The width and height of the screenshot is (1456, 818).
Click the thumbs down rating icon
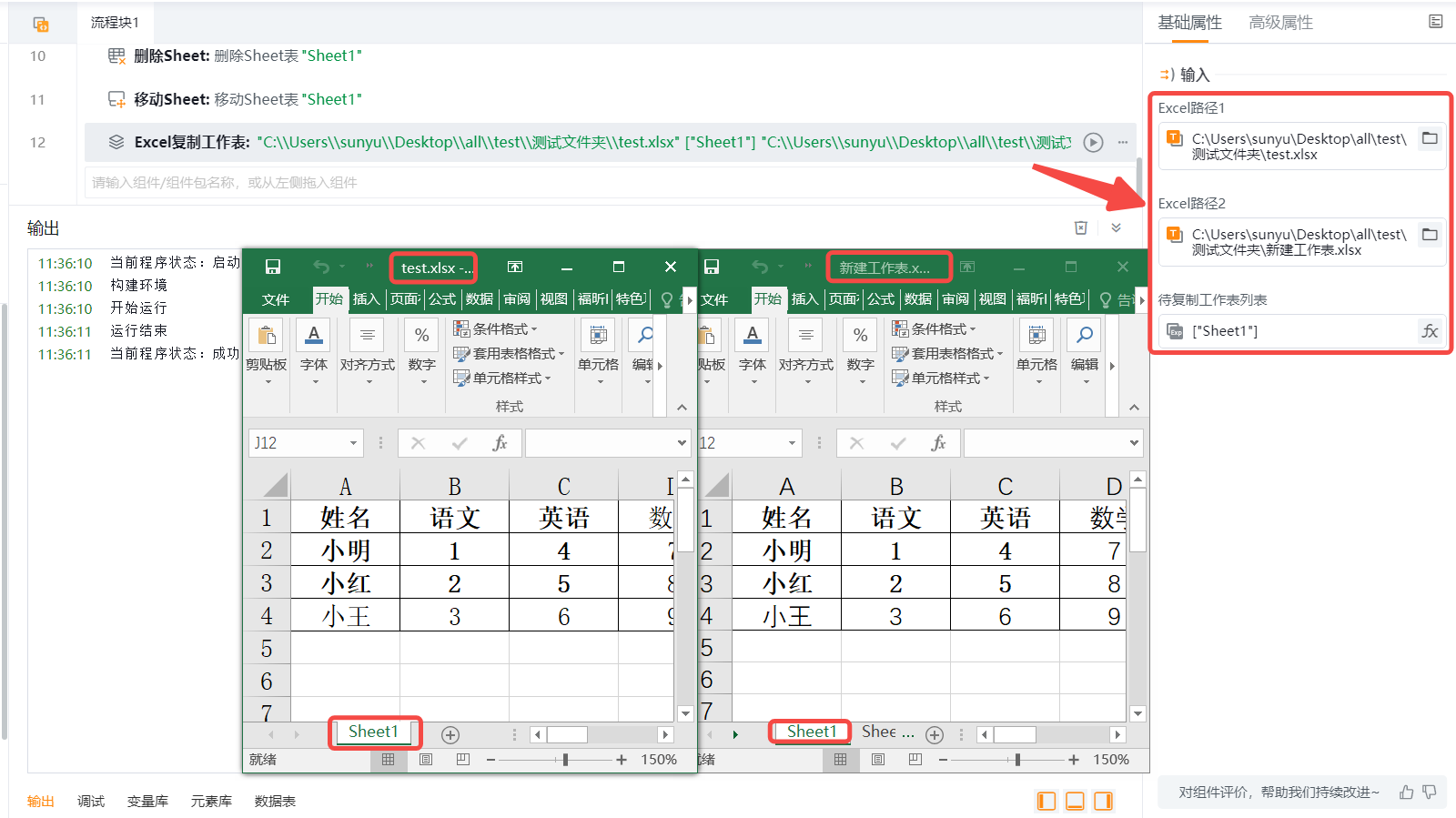coord(1430,793)
